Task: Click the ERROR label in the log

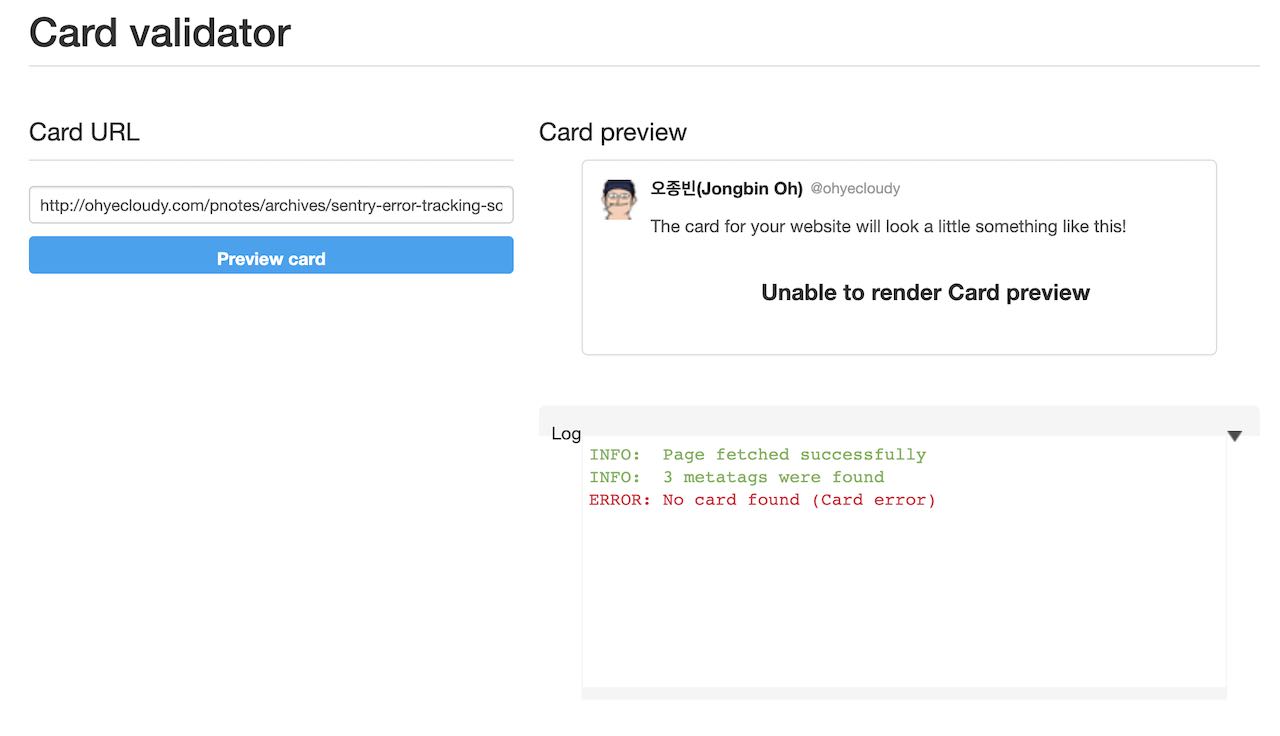Action: click(619, 500)
